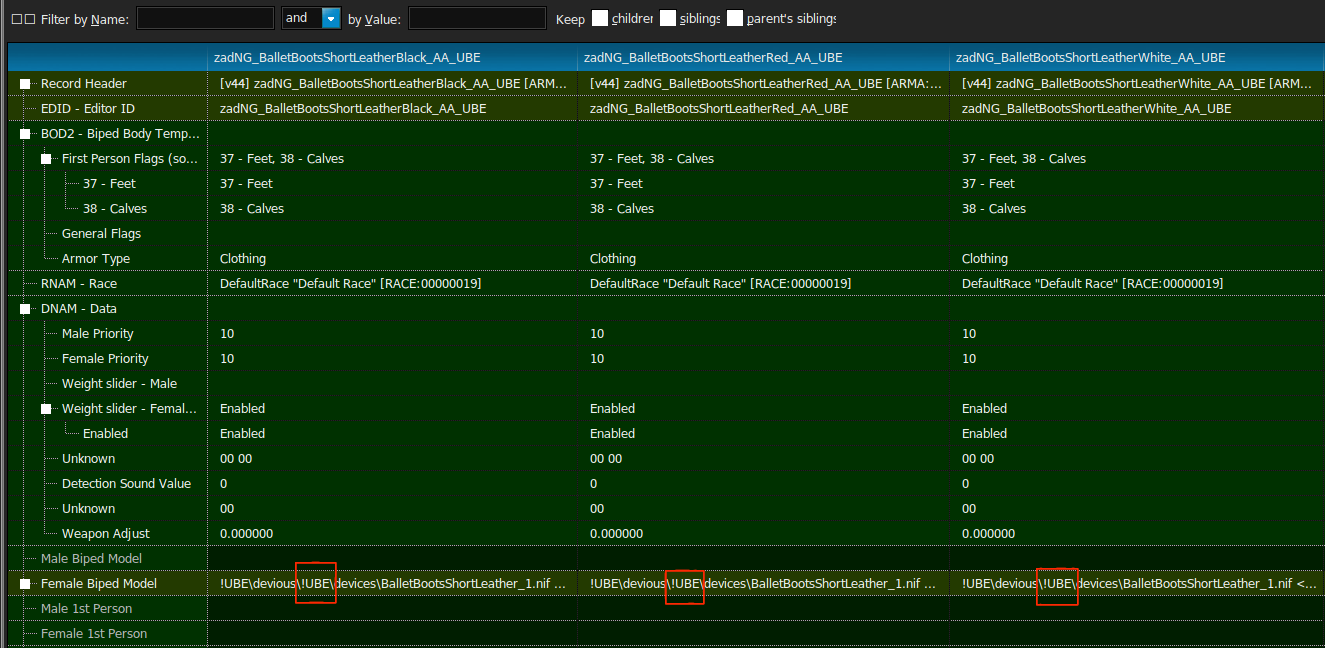Enable the Keep children checkbox

pos(600,18)
